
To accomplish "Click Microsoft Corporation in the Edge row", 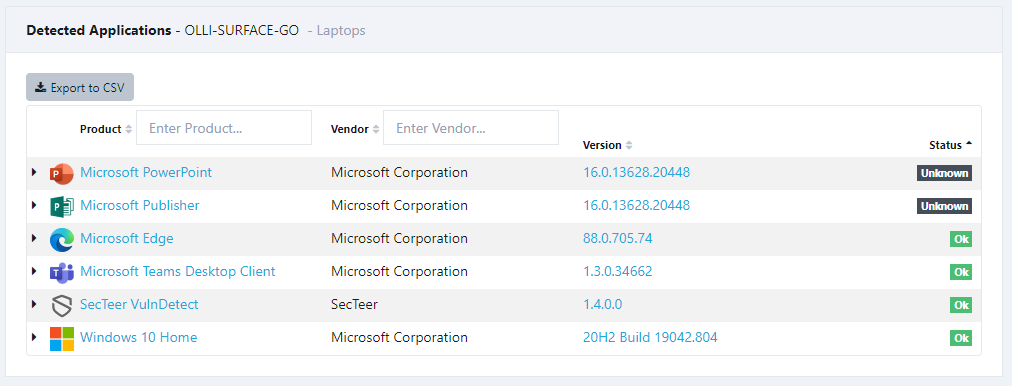I will [400, 238].
